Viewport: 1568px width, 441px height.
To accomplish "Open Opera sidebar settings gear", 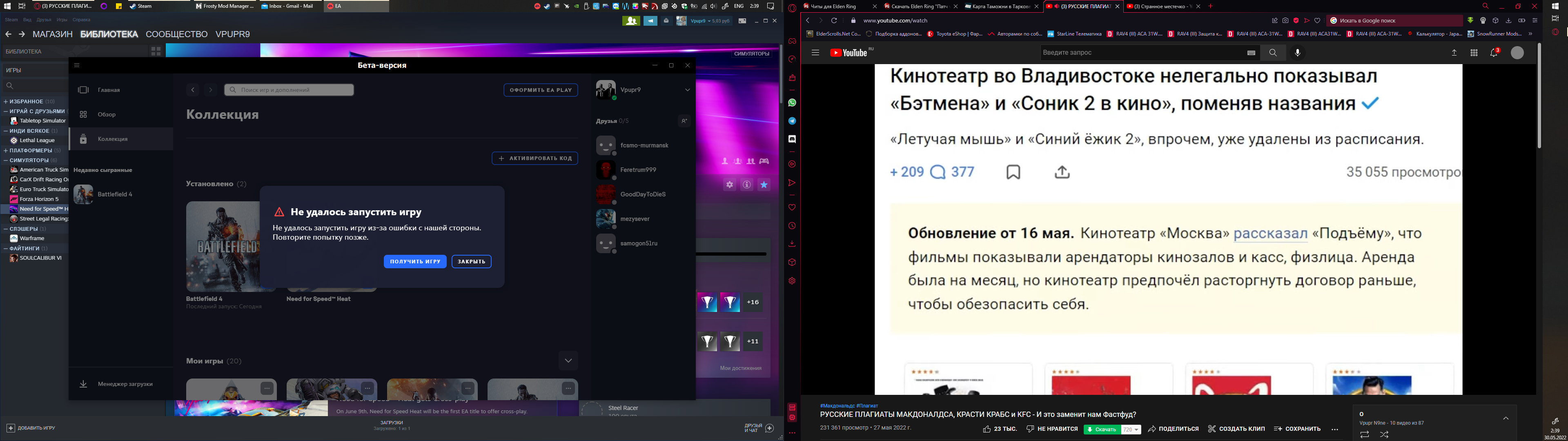I will point(792,281).
